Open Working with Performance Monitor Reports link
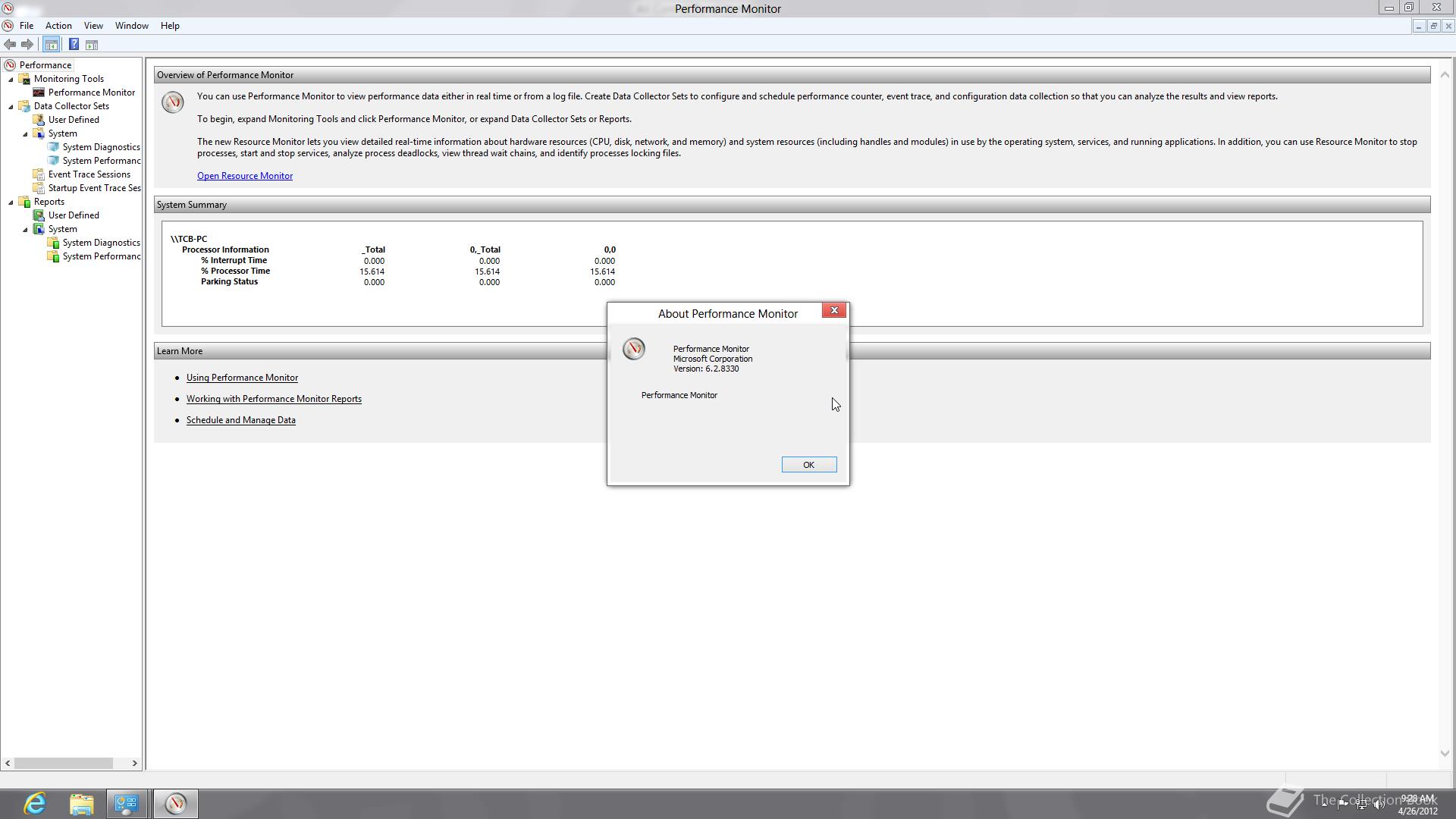This screenshot has width=1456, height=819. tap(274, 399)
